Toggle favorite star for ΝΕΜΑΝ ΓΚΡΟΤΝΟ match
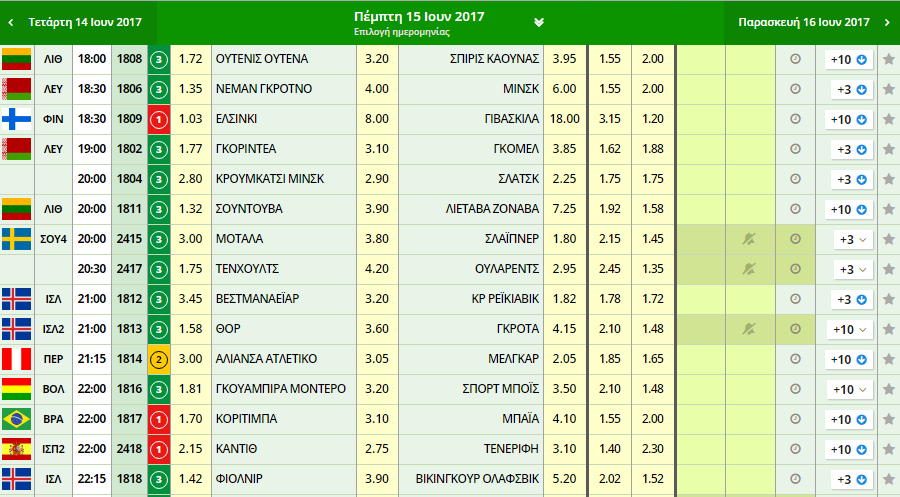The height and width of the screenshot is (497, 900). (888, 89)
